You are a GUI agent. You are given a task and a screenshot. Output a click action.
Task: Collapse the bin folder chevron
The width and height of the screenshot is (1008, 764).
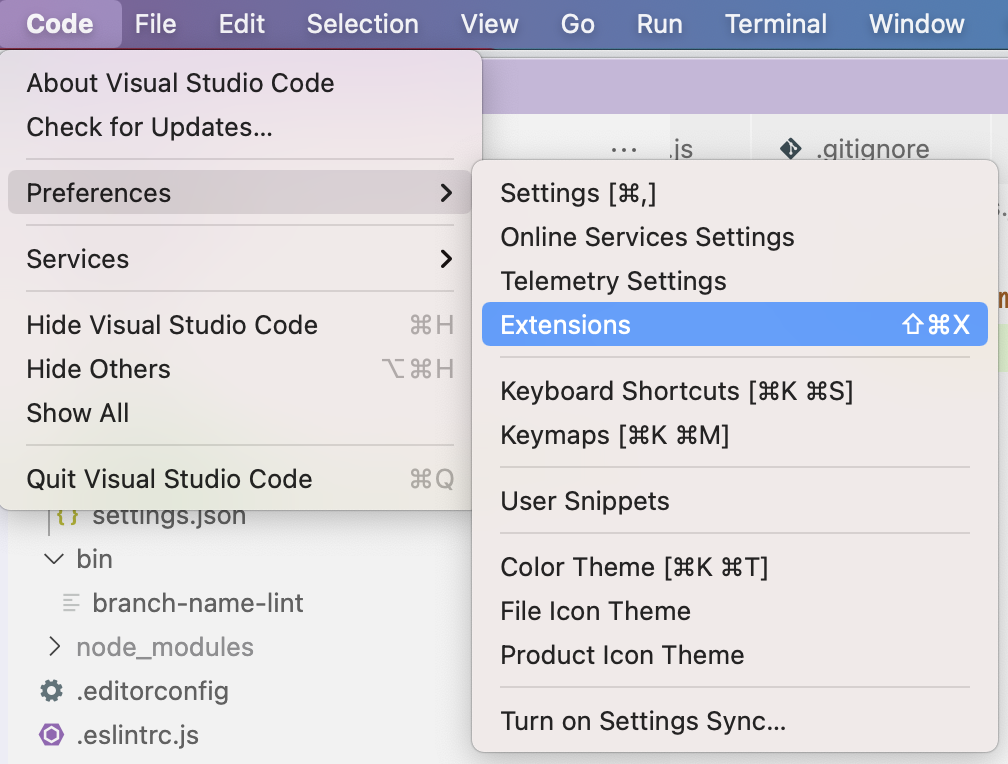54,559
